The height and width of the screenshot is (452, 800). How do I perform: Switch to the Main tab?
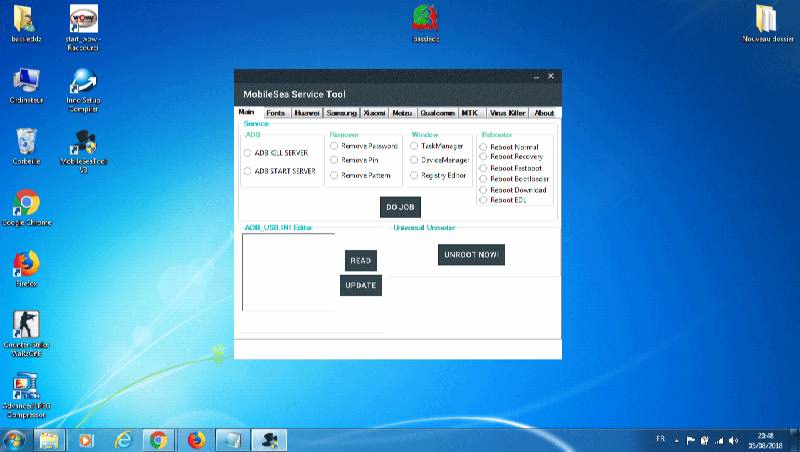pos(247,112)
